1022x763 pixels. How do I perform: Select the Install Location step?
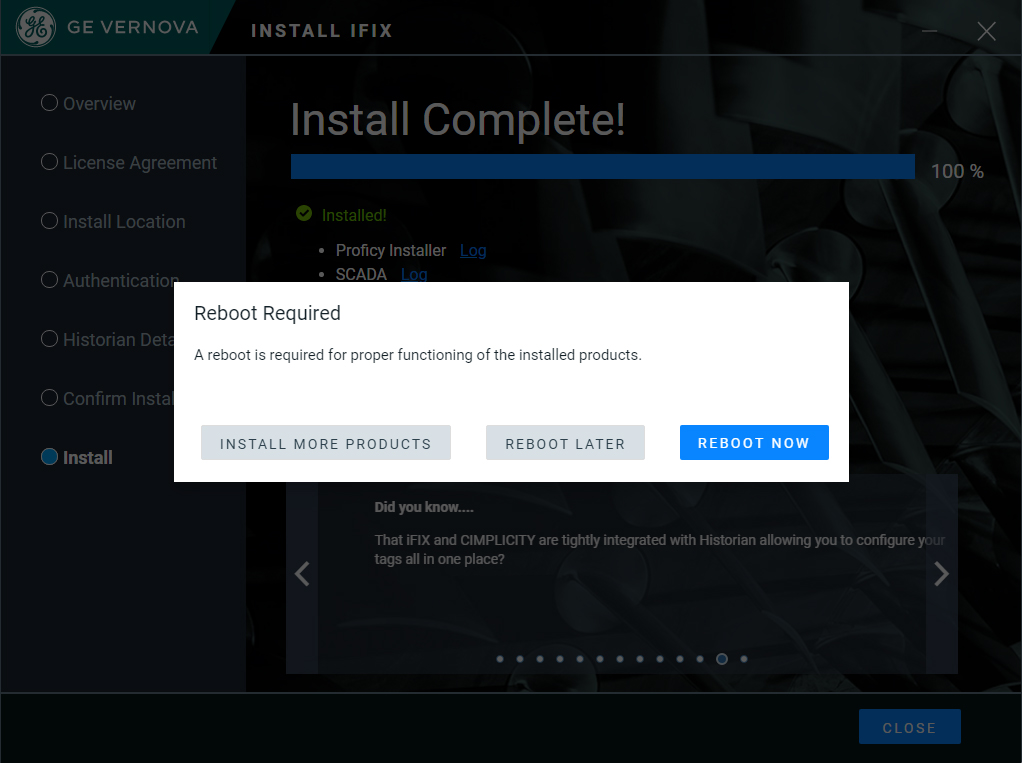pyautogui.click(x=113, y=222)
